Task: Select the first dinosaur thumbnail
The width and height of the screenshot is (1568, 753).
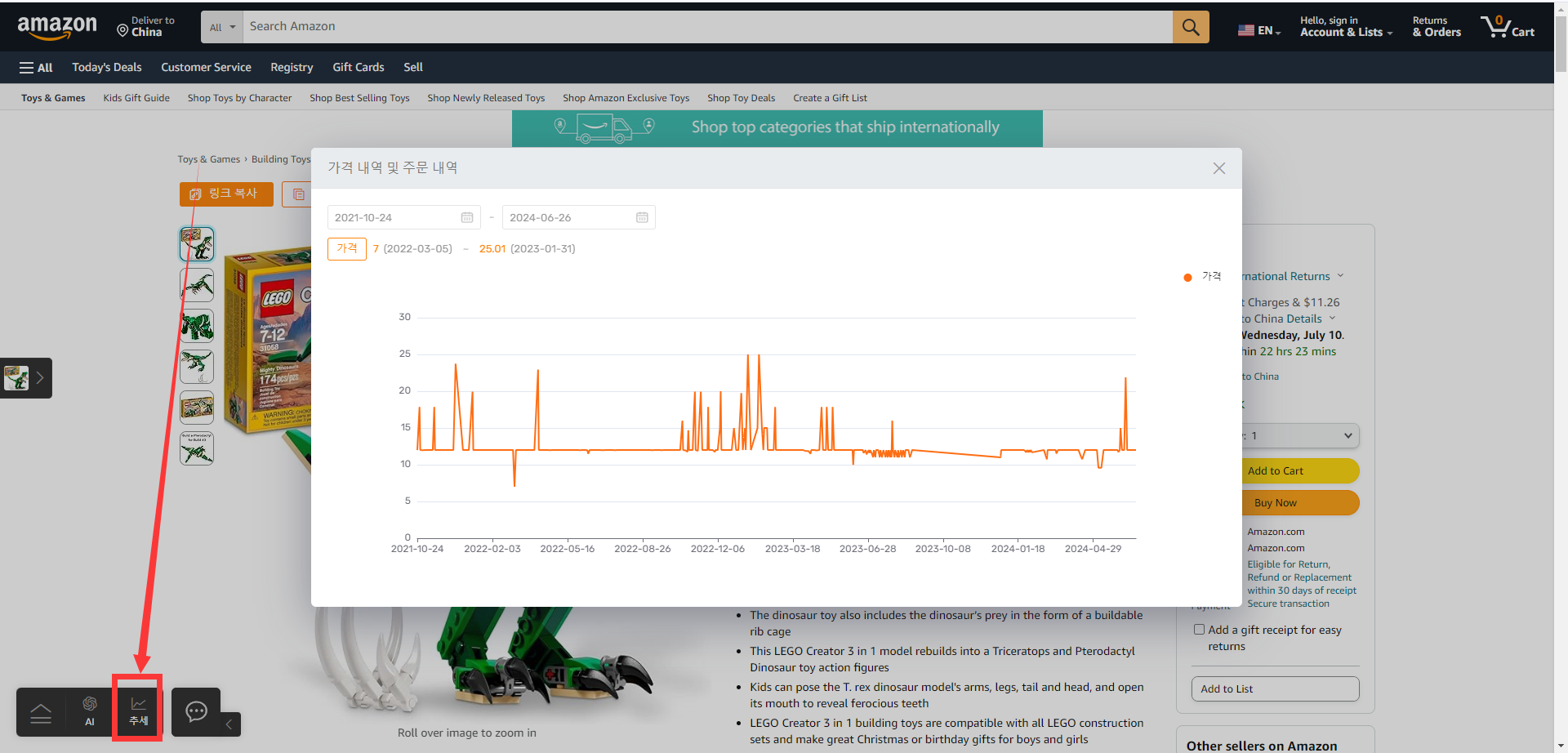Action: [x=197, y=244]
